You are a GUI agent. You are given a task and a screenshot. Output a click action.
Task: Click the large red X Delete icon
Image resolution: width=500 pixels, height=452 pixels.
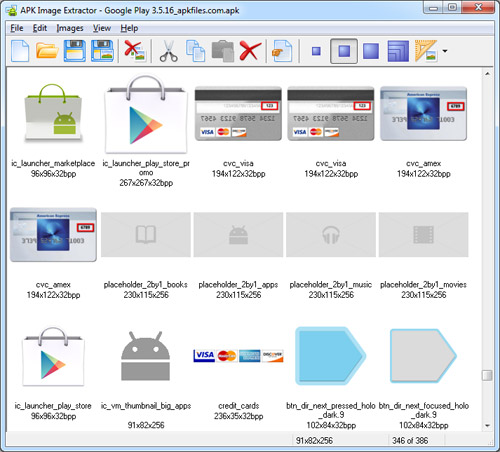pos(250,51)
